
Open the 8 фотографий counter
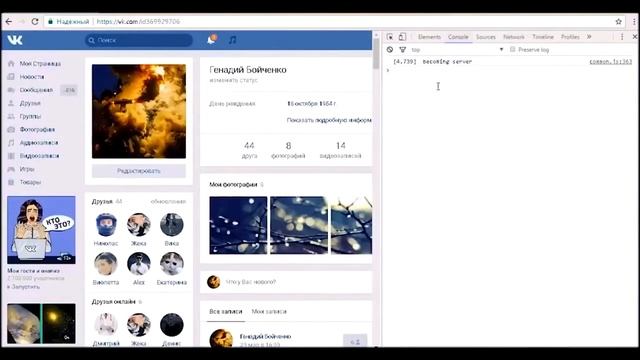click(288, 150)
